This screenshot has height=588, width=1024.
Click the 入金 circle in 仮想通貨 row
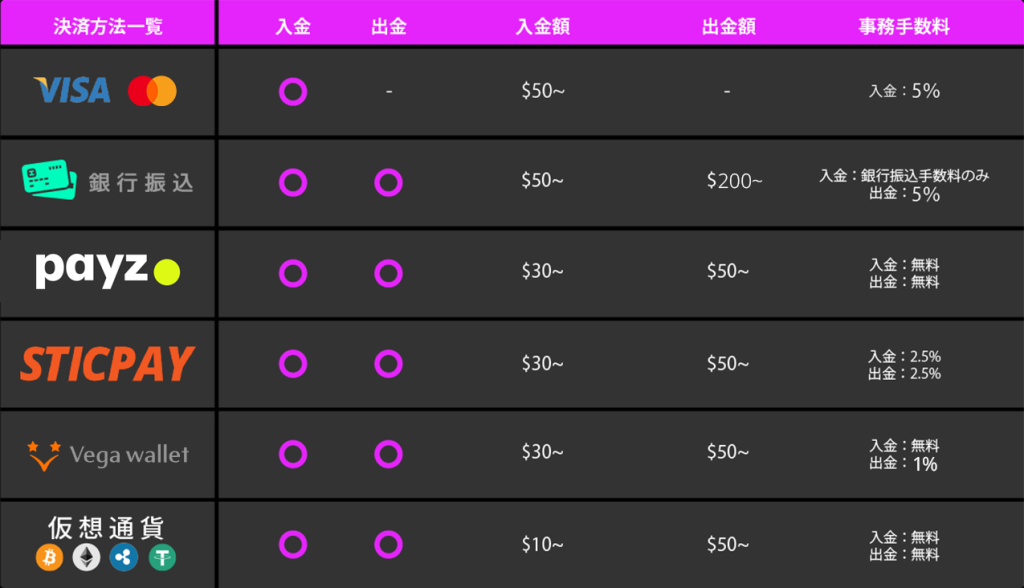point(293,544)
